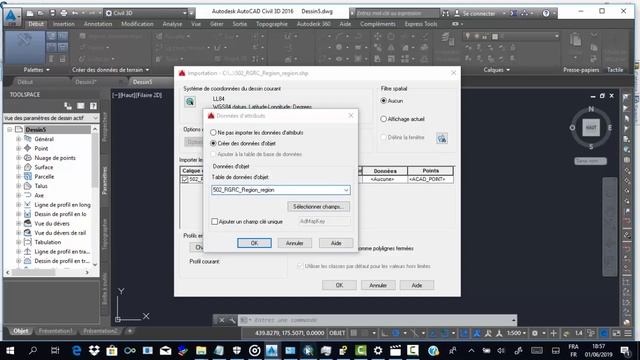640x360 pixels.
Task: Collapse the Dessin5 root node
Action: [x=10, y=130]
